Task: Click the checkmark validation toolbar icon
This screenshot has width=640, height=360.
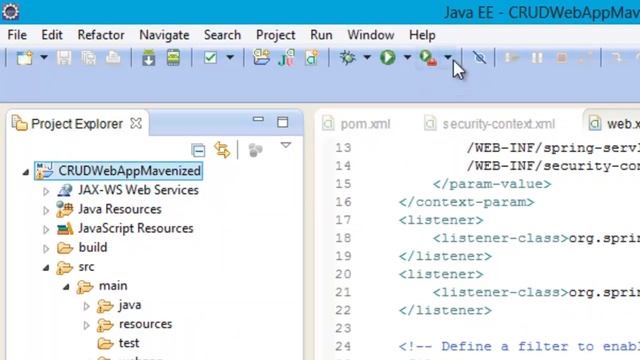Action: tap(211, 58)
